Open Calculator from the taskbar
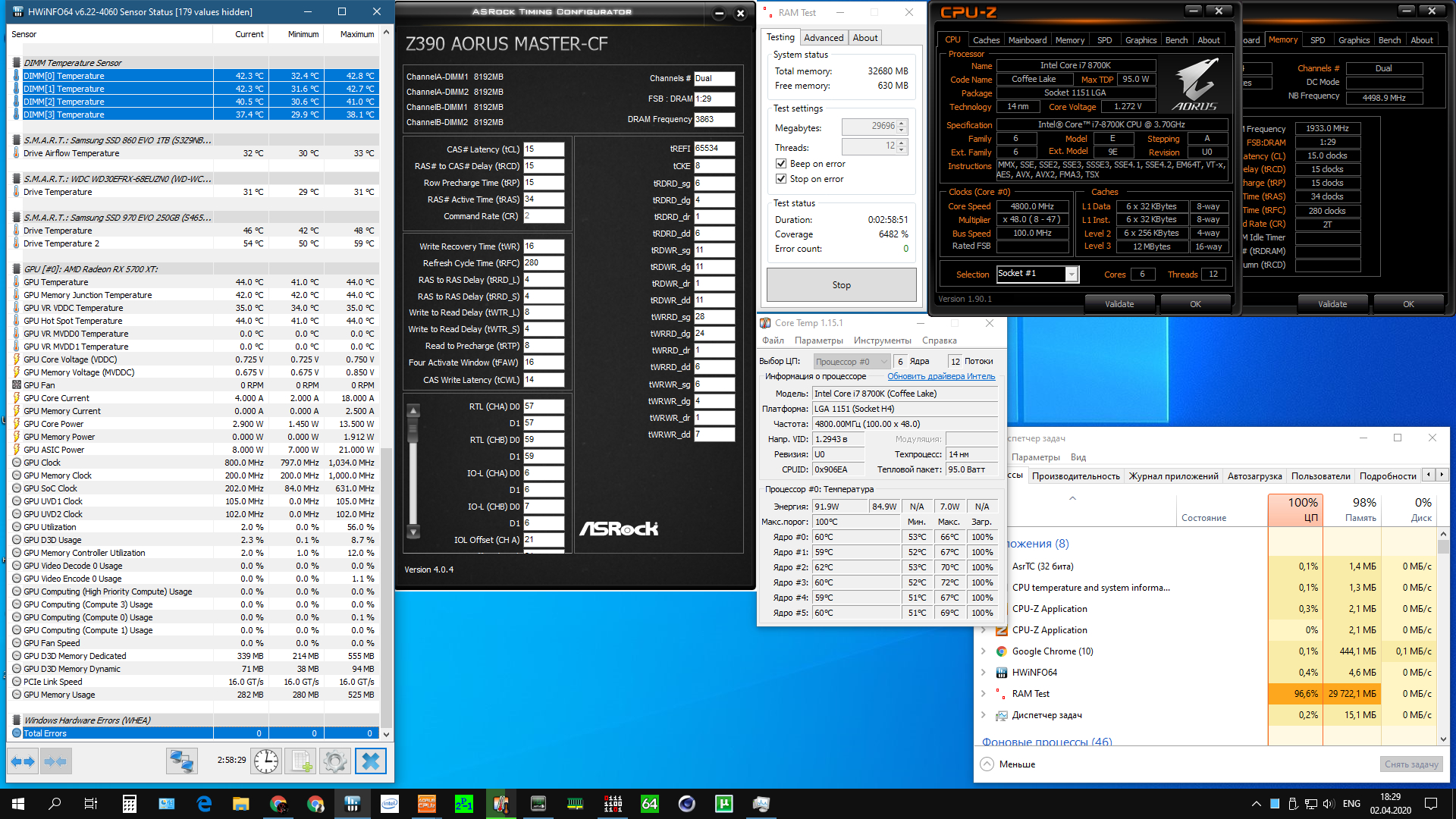Screen dimensions: 1456x819 pyautogui.click(x=129, y=804)
